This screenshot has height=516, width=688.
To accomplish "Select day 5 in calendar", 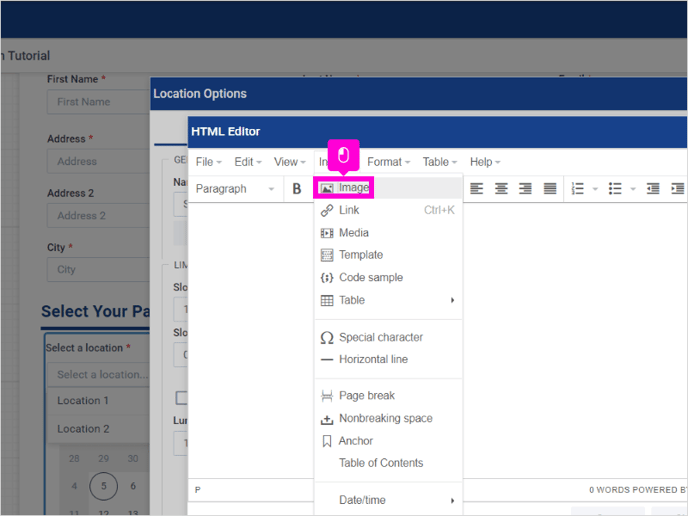I will pos(104,486).
